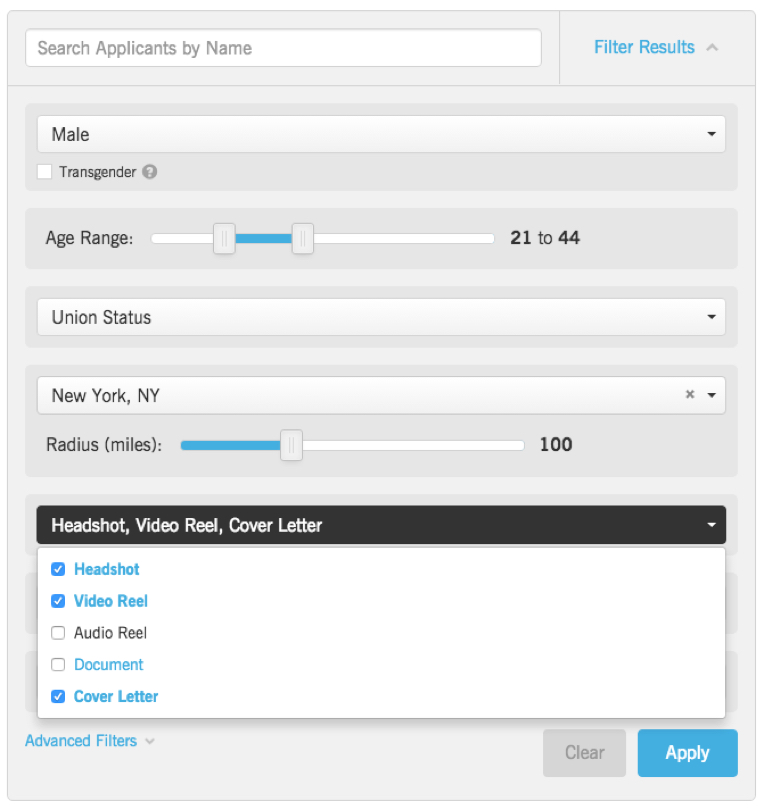
Task: Click the Apply button
Action: pyautogui.click(x=687, y=753)
